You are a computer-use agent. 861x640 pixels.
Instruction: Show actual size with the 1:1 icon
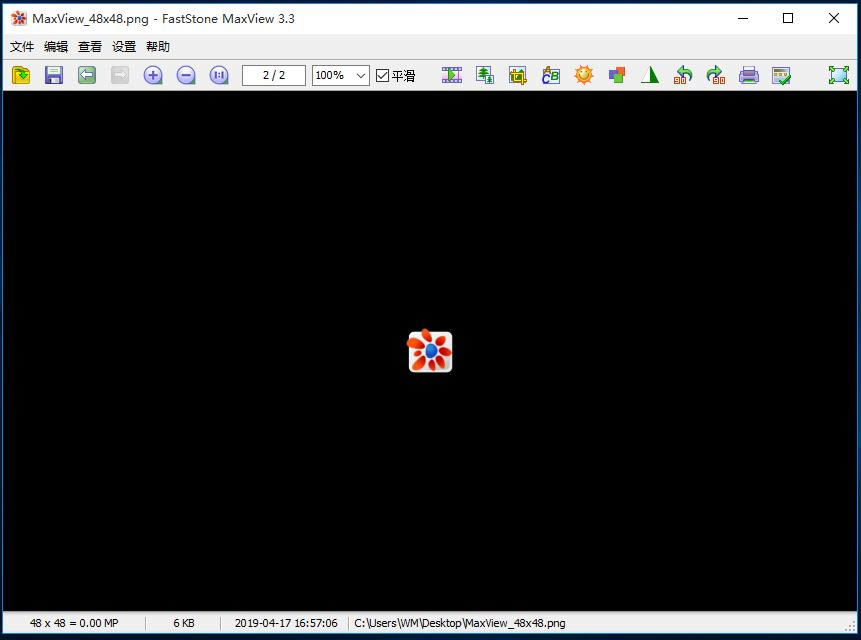pos(219,75)
